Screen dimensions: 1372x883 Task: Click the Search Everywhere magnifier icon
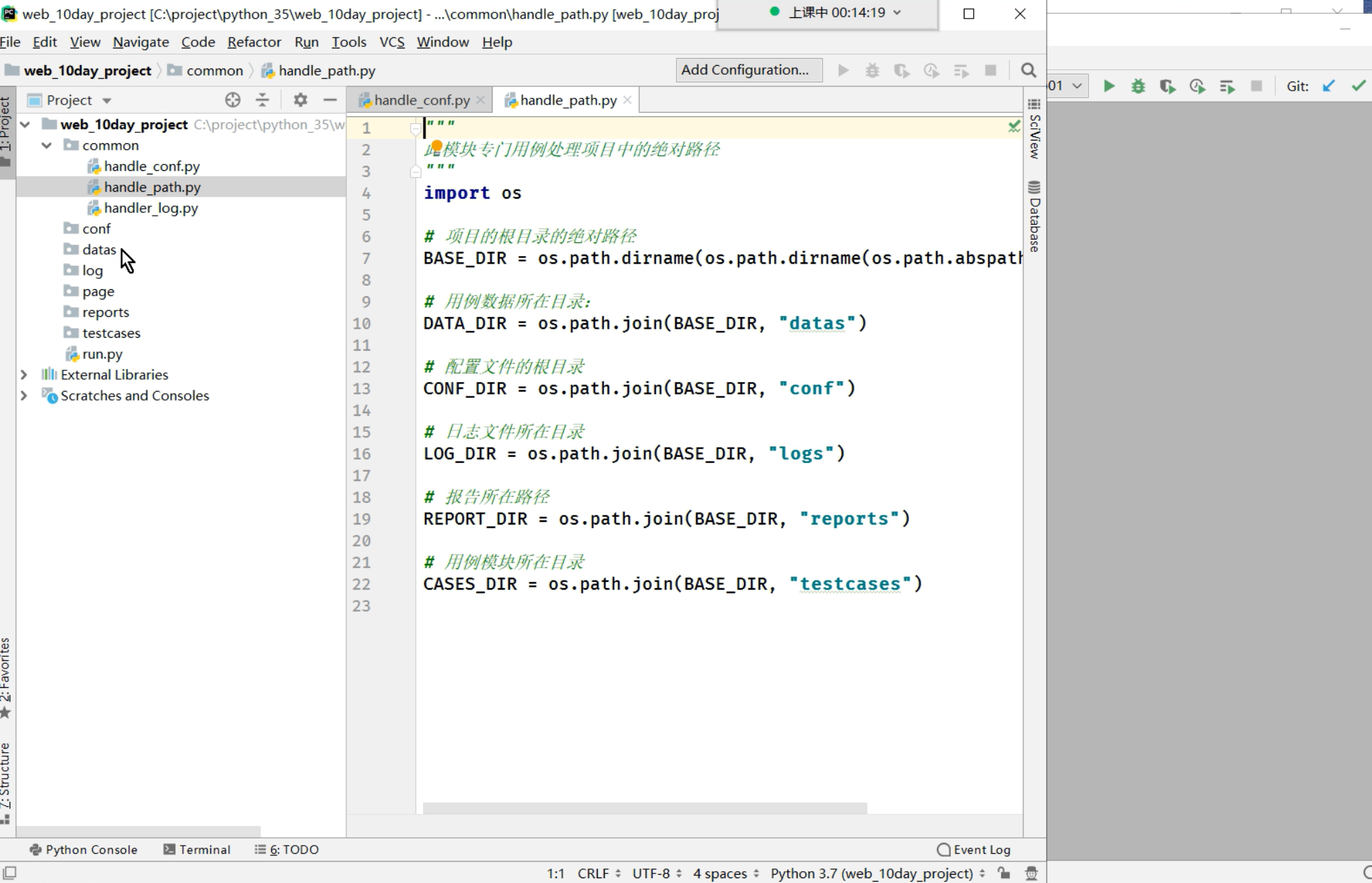click(x=1028, y=71)
